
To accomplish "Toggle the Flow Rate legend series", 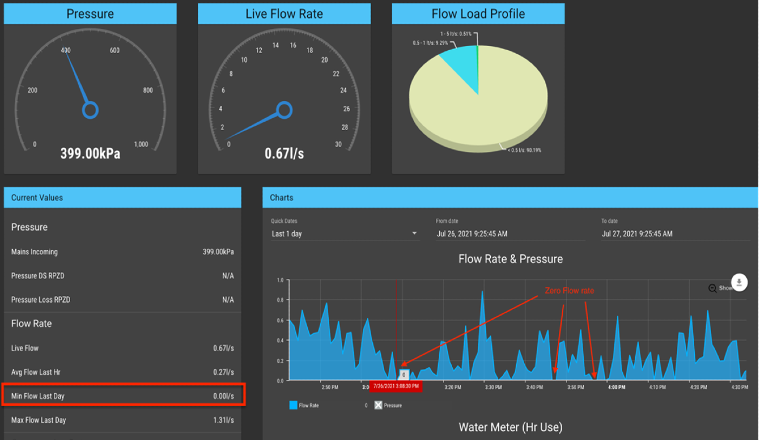I will (x=308, y=405).
